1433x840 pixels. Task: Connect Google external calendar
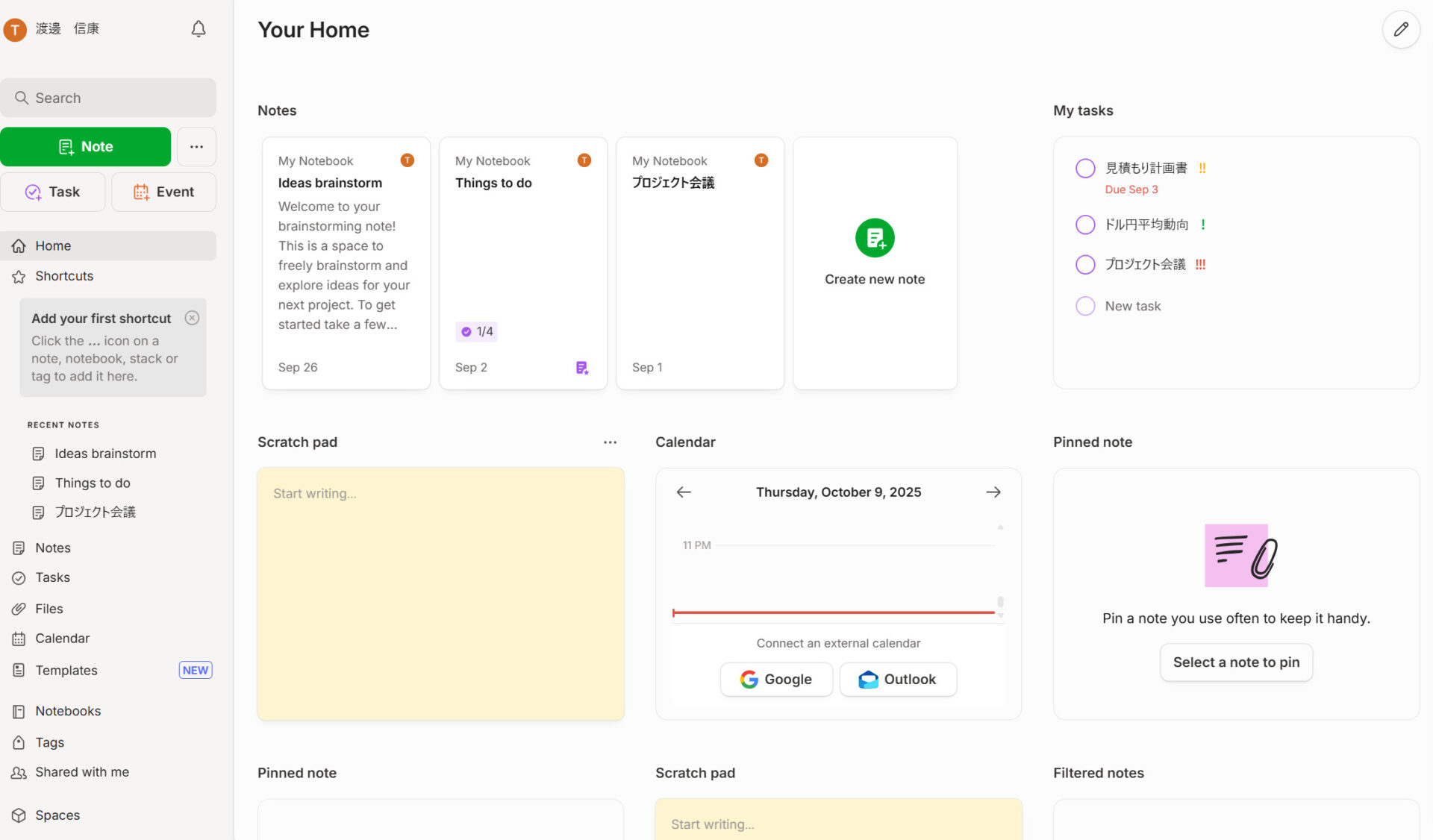click(776, 680)
